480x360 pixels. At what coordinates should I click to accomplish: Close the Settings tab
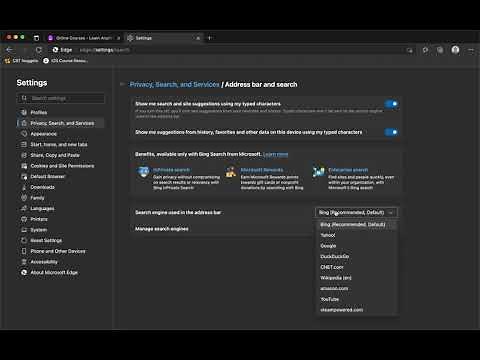click(198, 38)
